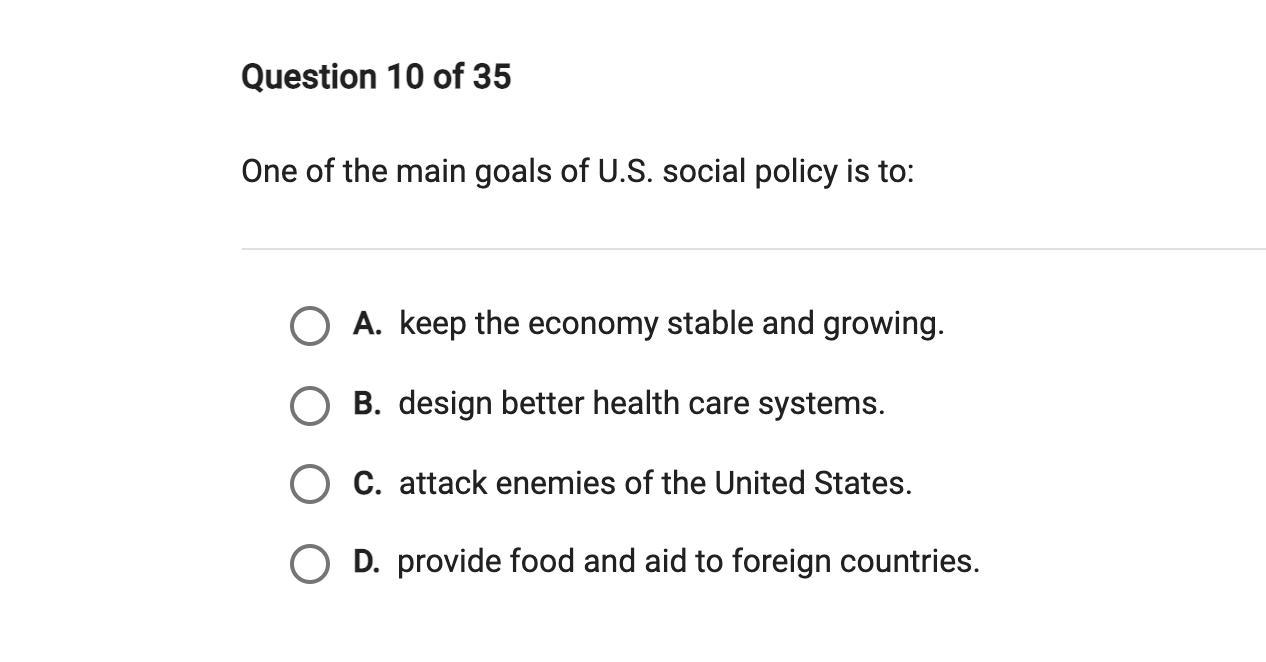Click the "Question 10 of 35" heading
1266x662 pixels.
[376, 77]
